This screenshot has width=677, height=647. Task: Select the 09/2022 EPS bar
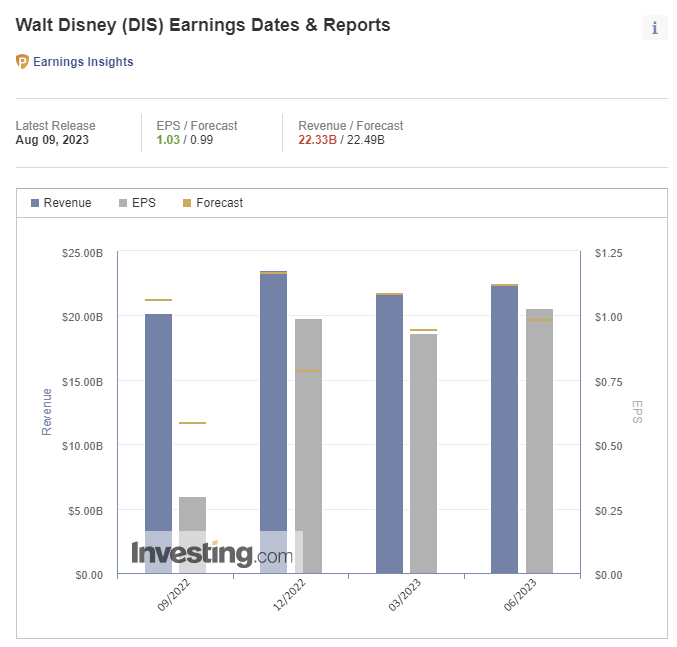[x=193, y=535]
